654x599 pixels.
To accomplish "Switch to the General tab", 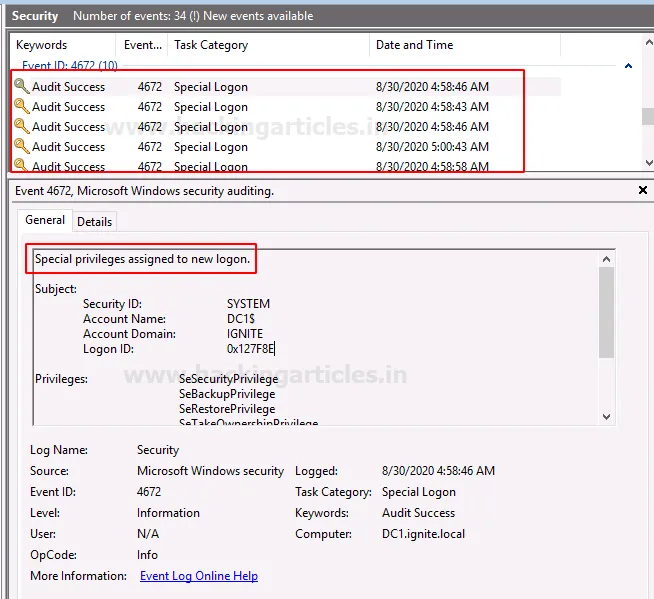I will tap(45, 220).
